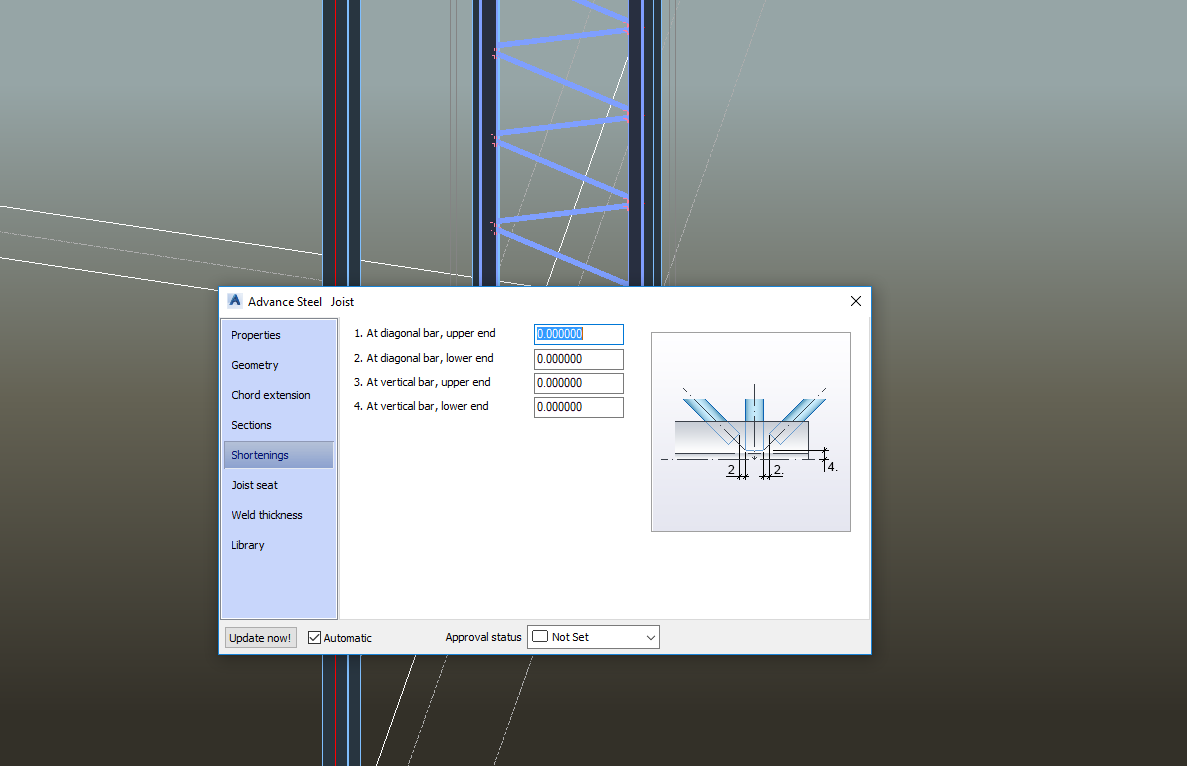This screenshot has width=1187, height=766.
Task: Select the diagonal bar upper end field
Action: click(578, 334)
